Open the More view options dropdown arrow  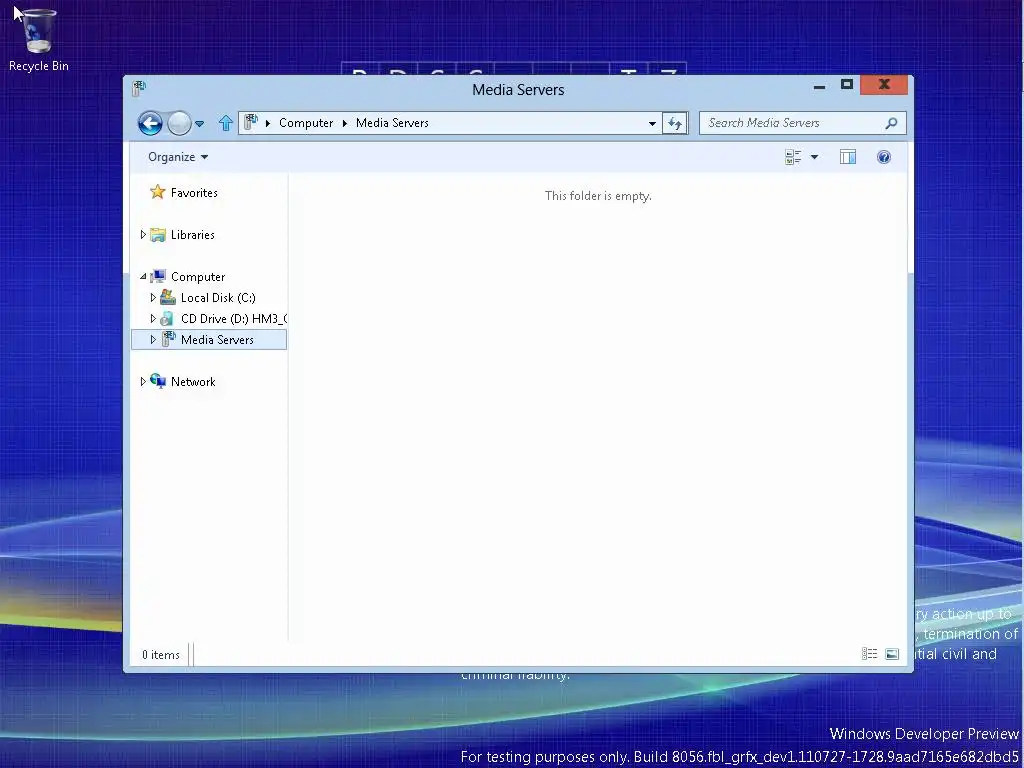pos(814,157)
